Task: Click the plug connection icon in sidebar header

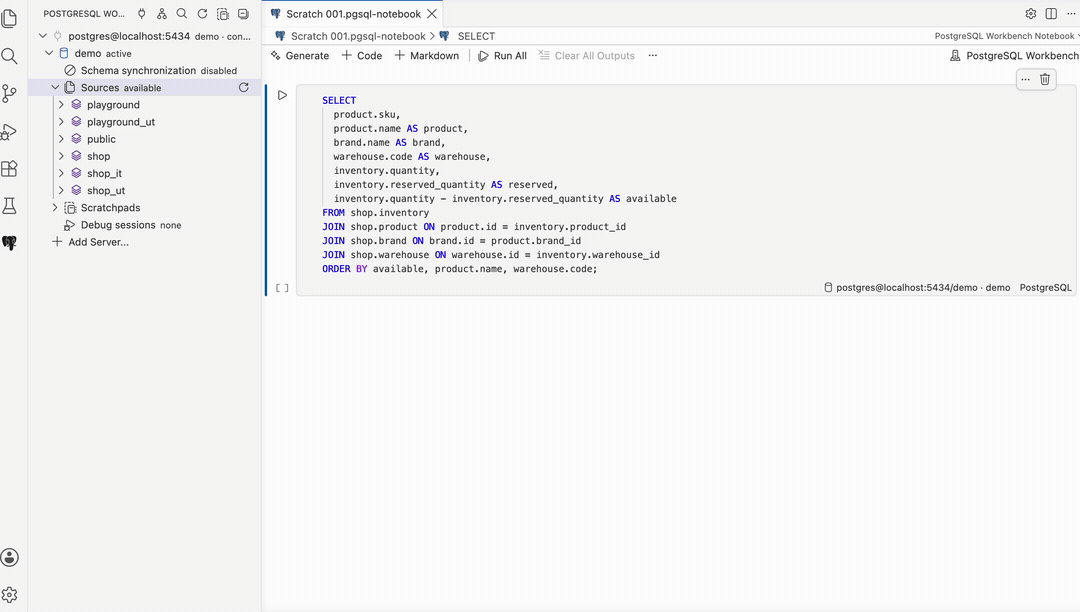Action: tap(141, 14)
